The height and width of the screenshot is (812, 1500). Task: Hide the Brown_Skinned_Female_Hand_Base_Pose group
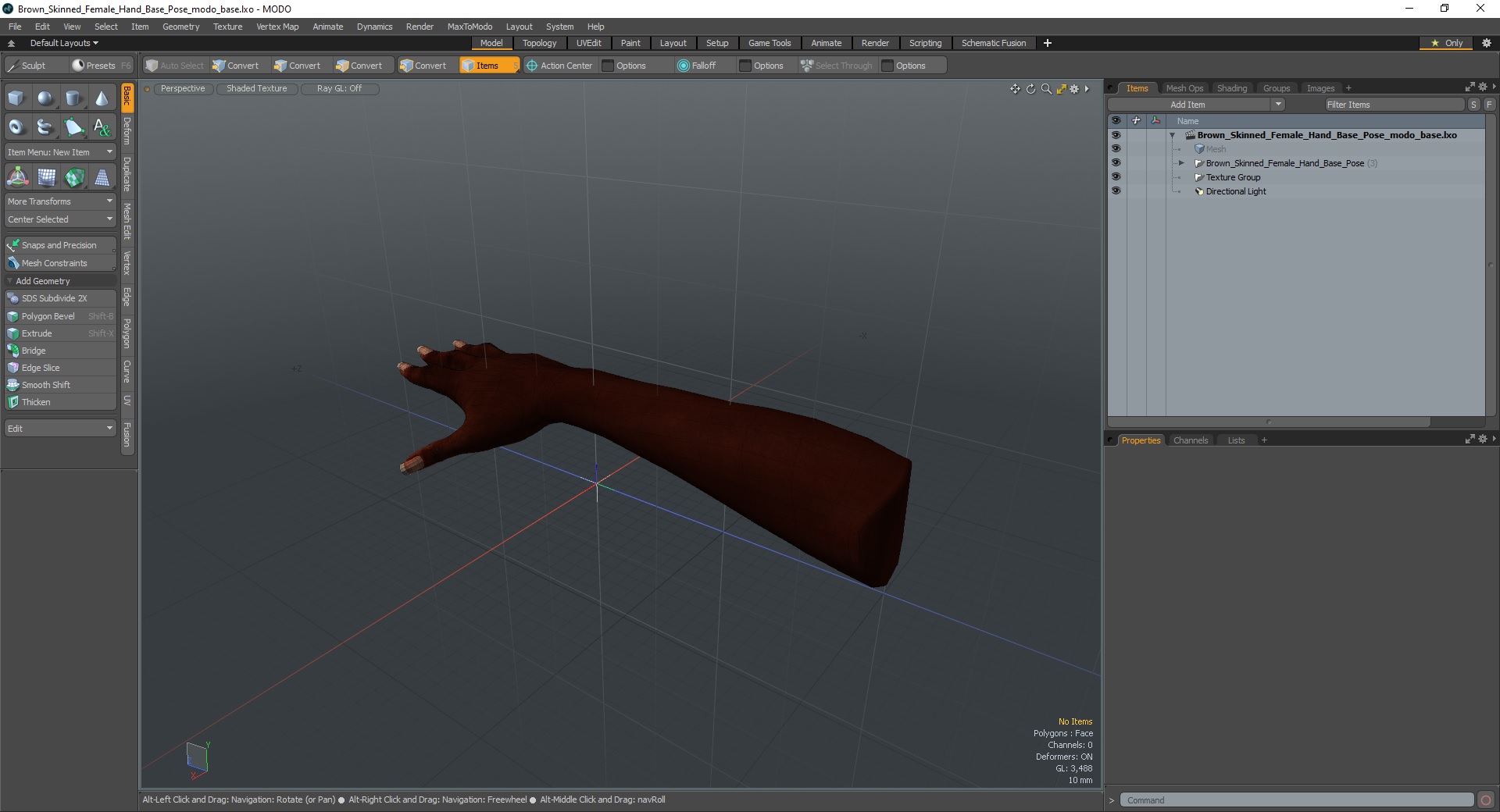pos(1116,163)
